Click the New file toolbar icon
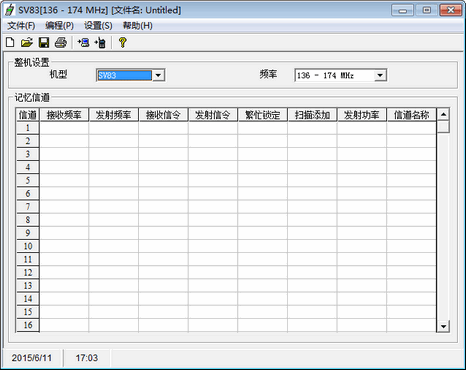The width and height of the screenshot is (466, 370). click(x=10, y=42)
